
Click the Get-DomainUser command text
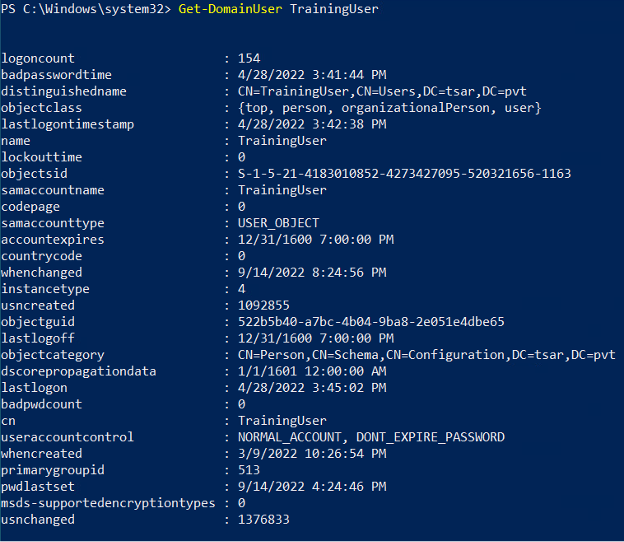click(230, 9)
